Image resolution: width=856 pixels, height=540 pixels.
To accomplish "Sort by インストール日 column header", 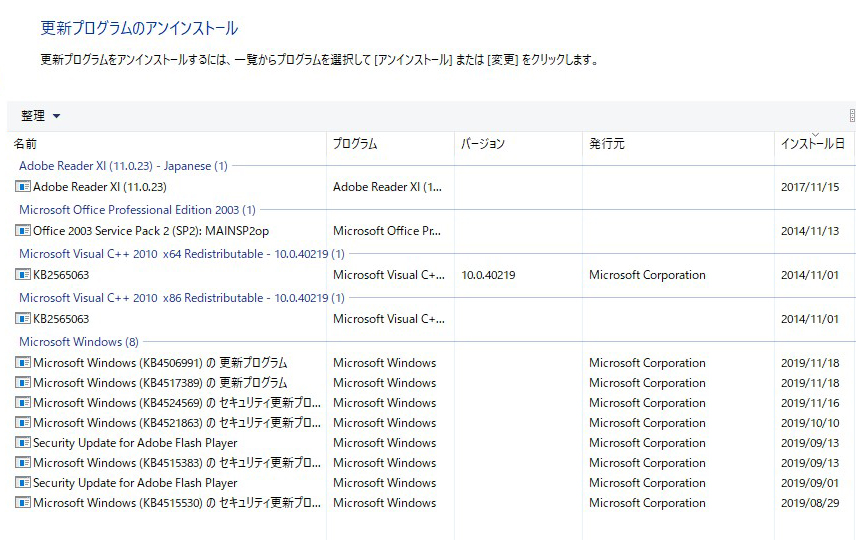I will [x=814, y=144].
